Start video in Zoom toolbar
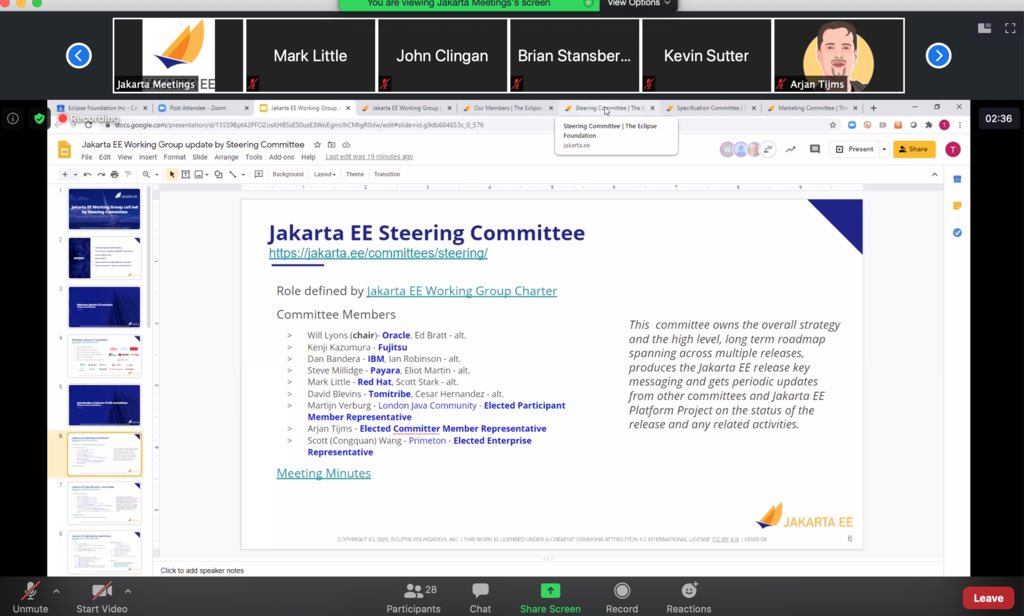The width and height of the screenshot is (1024, 616). [101, 598]
